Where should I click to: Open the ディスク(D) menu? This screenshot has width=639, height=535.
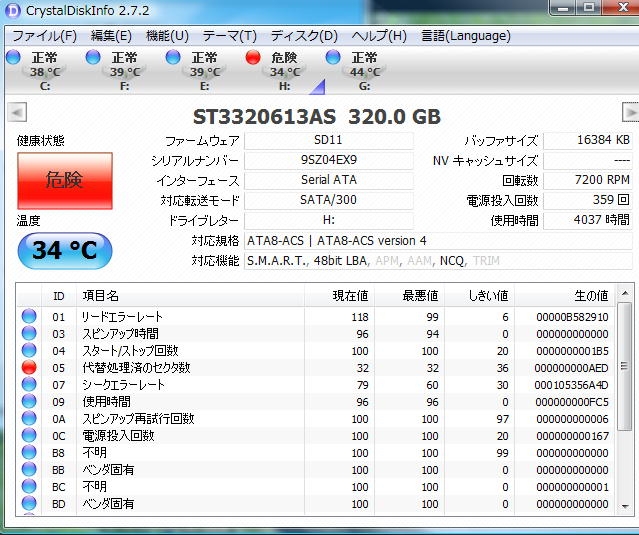click(304, 36)
